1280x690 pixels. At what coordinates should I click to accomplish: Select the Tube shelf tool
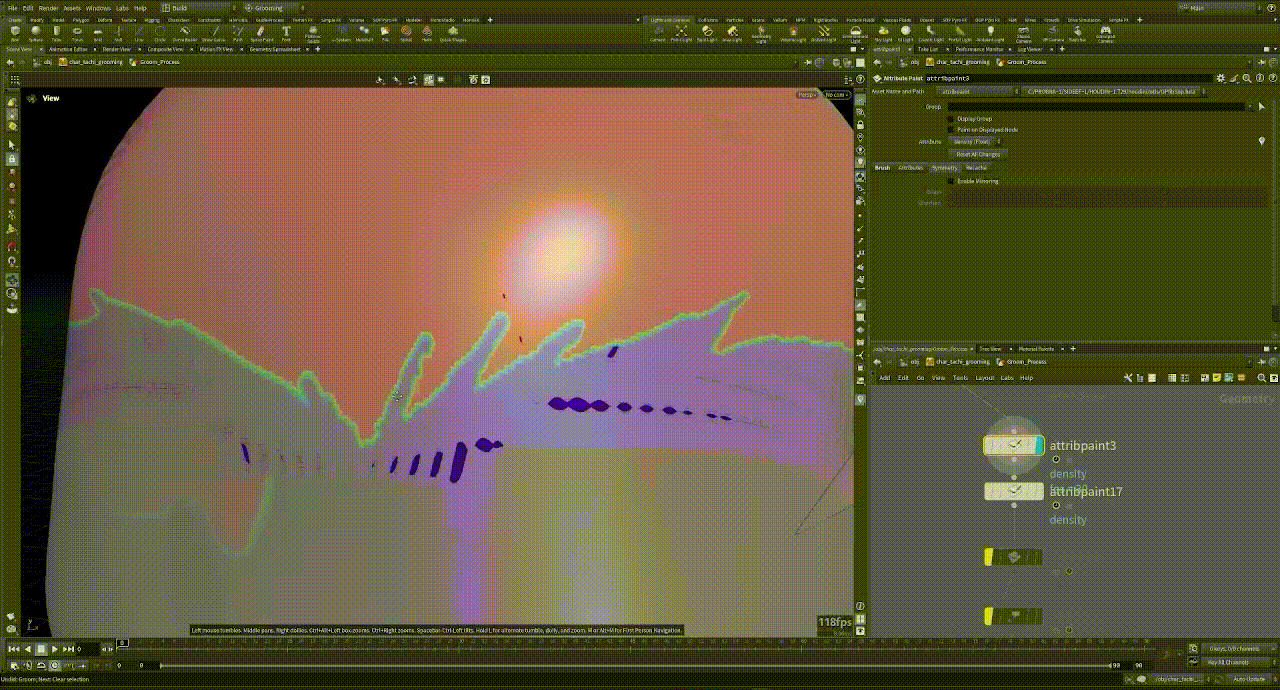[x=57, y=34]
